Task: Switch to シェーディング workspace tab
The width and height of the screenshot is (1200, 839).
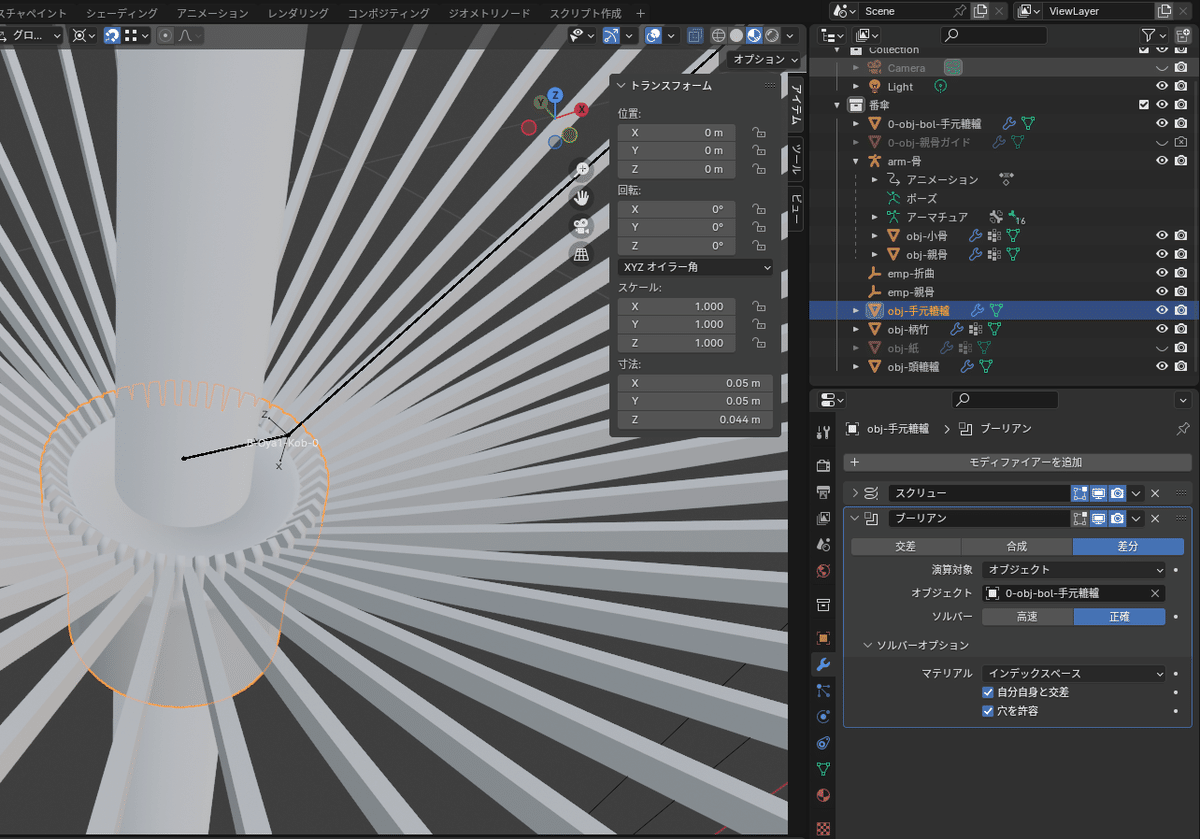Action: 122,13
